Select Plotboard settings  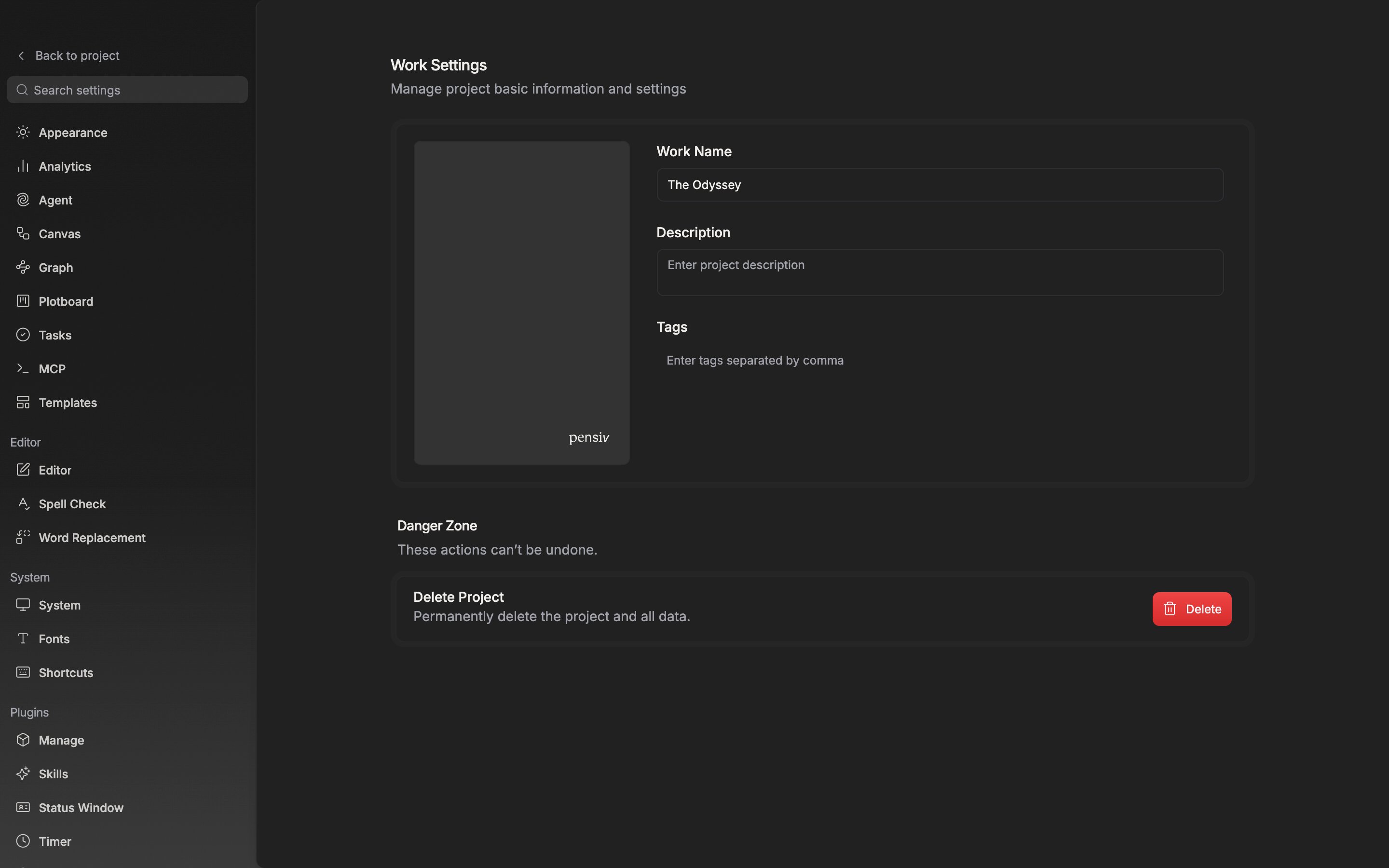coord(127,301)
